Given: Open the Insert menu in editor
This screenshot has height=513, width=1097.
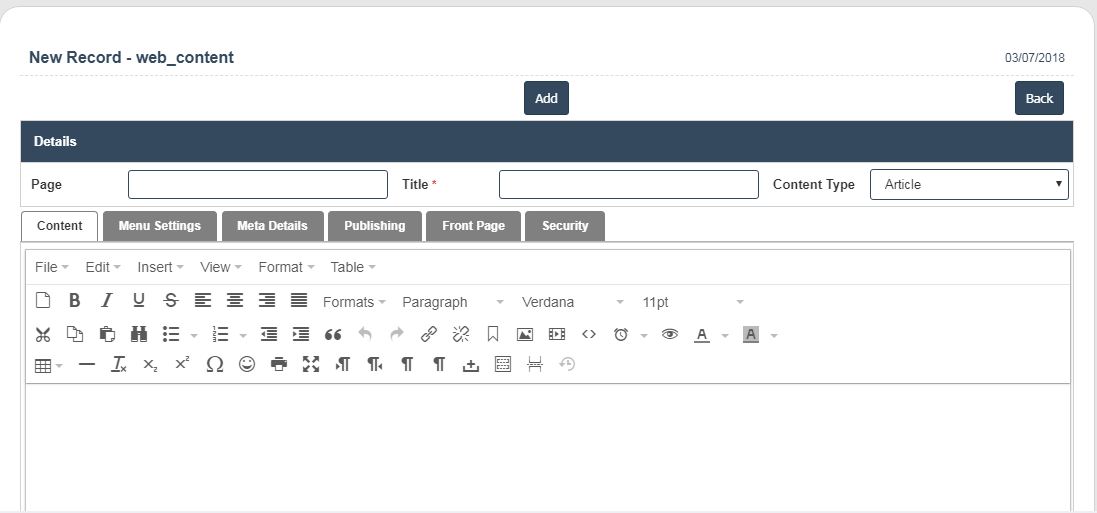Looking at the screenshot, I should click(x=160, y=267).
